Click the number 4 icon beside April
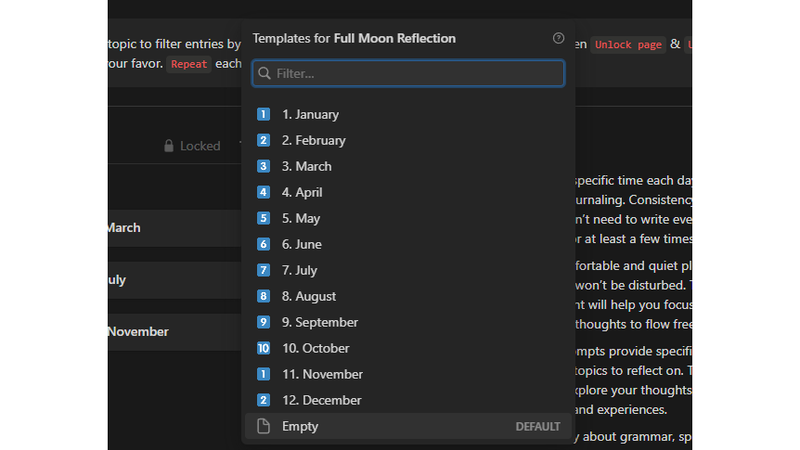Screen dimensions: 800x450 pyautogui.click(x=263, y=192)
